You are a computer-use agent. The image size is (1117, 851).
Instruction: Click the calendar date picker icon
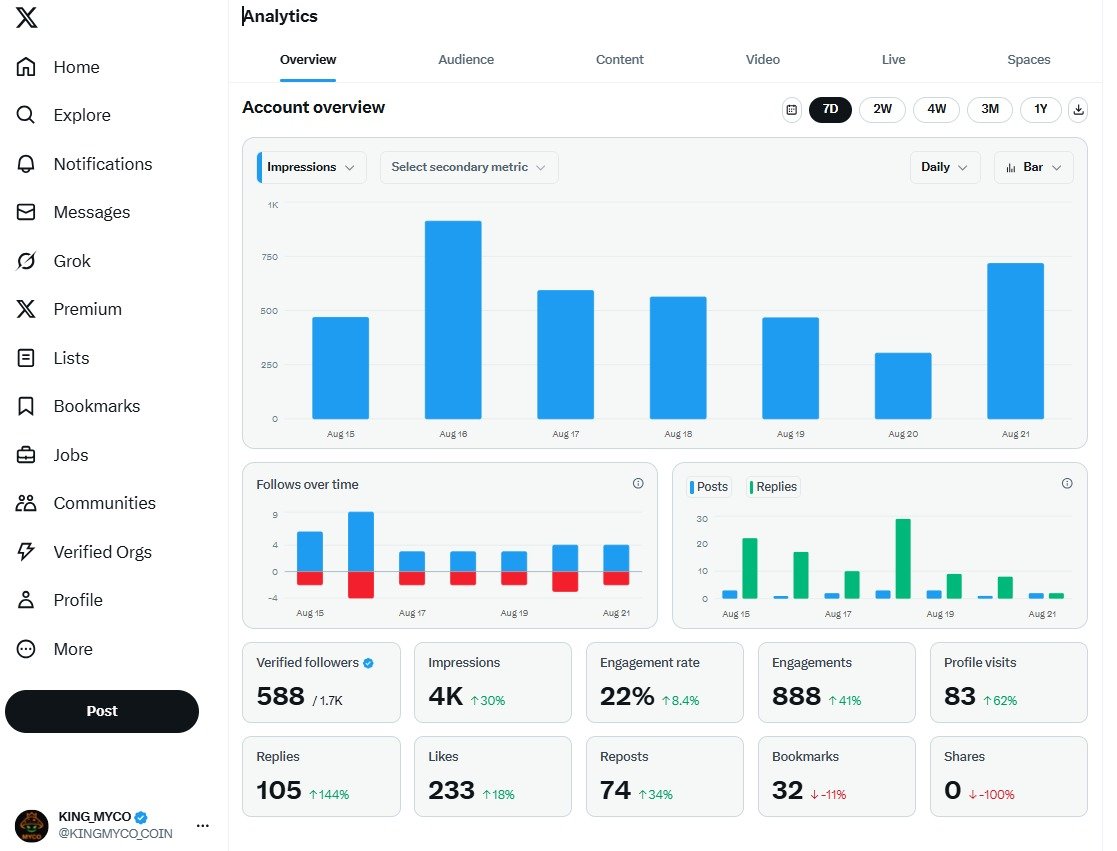(x=792, y=110)
